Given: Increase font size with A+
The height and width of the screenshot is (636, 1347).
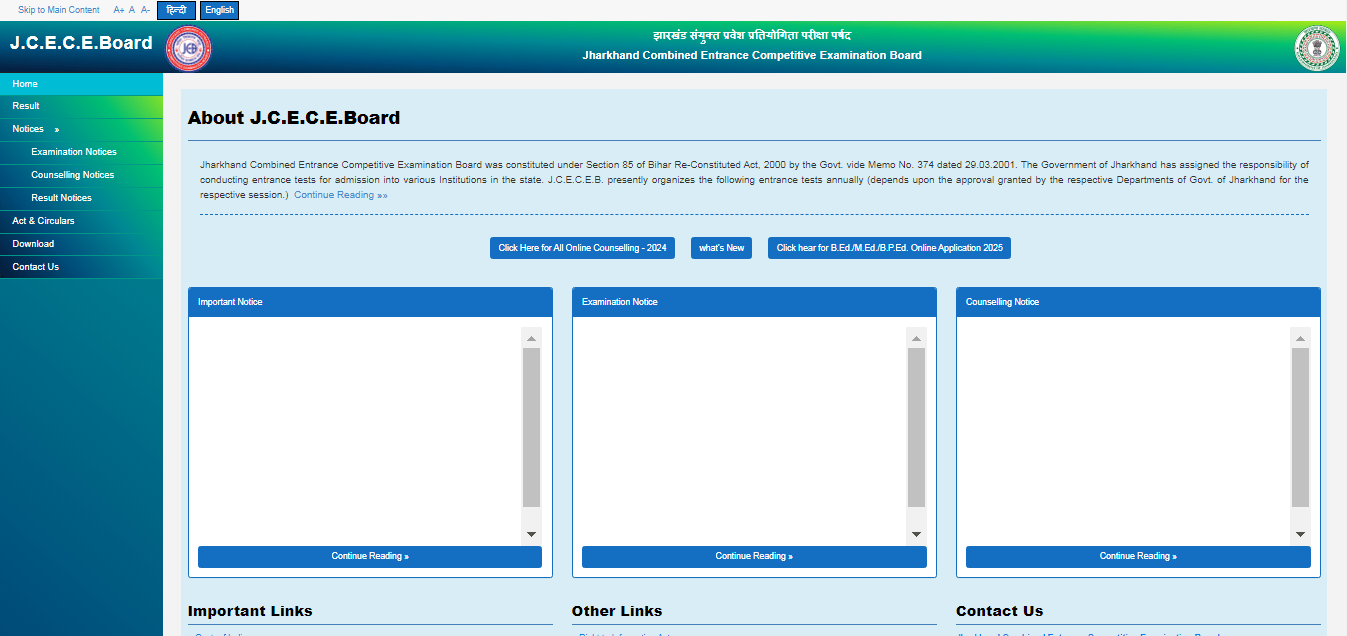Looking at the screenshot, I should 119,10.
